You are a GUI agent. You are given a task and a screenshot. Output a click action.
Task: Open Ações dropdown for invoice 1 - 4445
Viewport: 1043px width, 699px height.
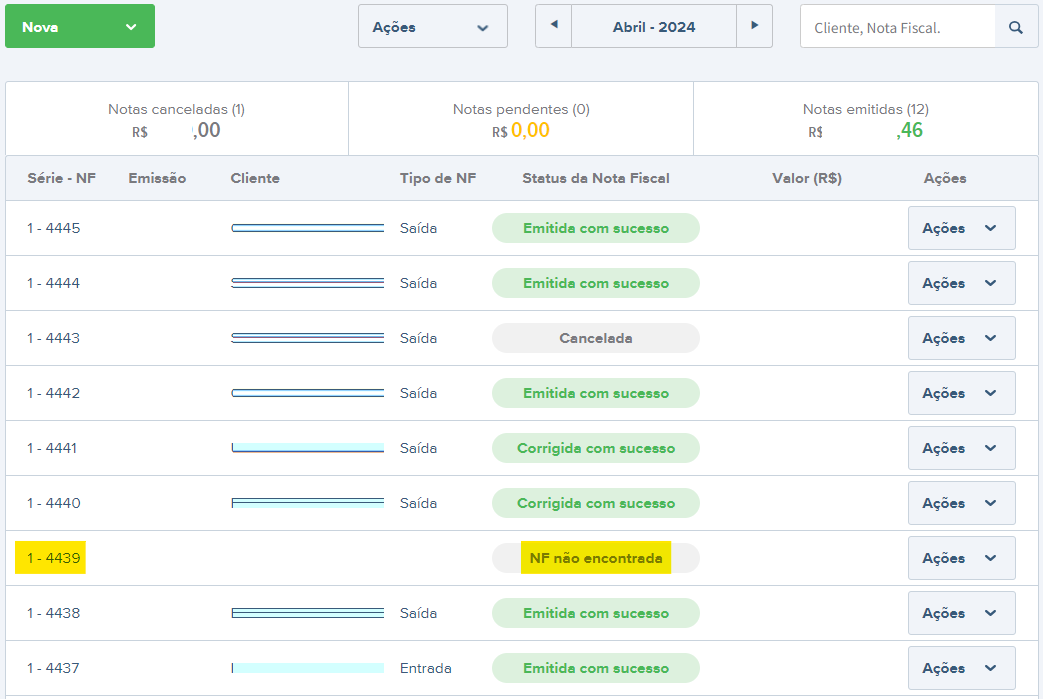(x=961, y=228)
